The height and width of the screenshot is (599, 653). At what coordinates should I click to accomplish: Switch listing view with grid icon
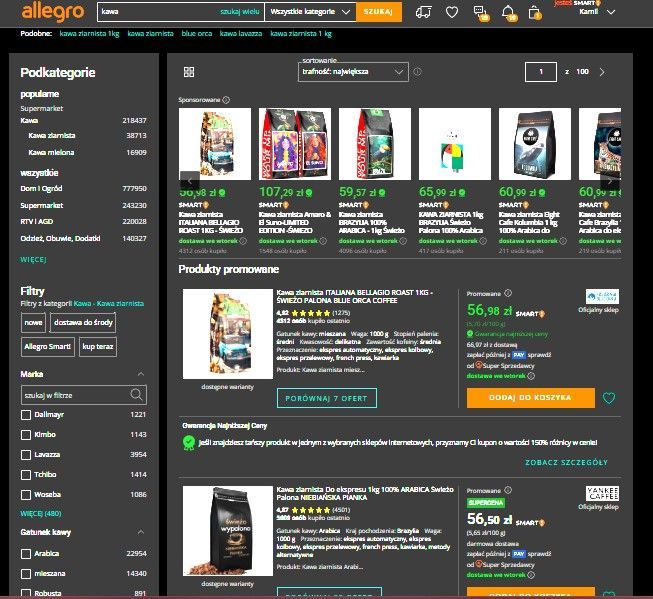click(x=189, y=72)
